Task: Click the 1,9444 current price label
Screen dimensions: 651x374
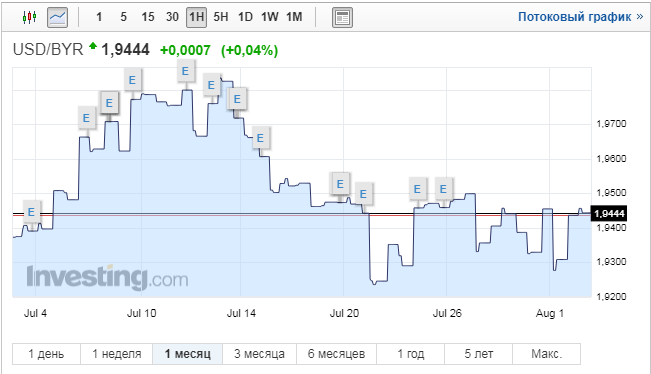Action: [609, 214]
